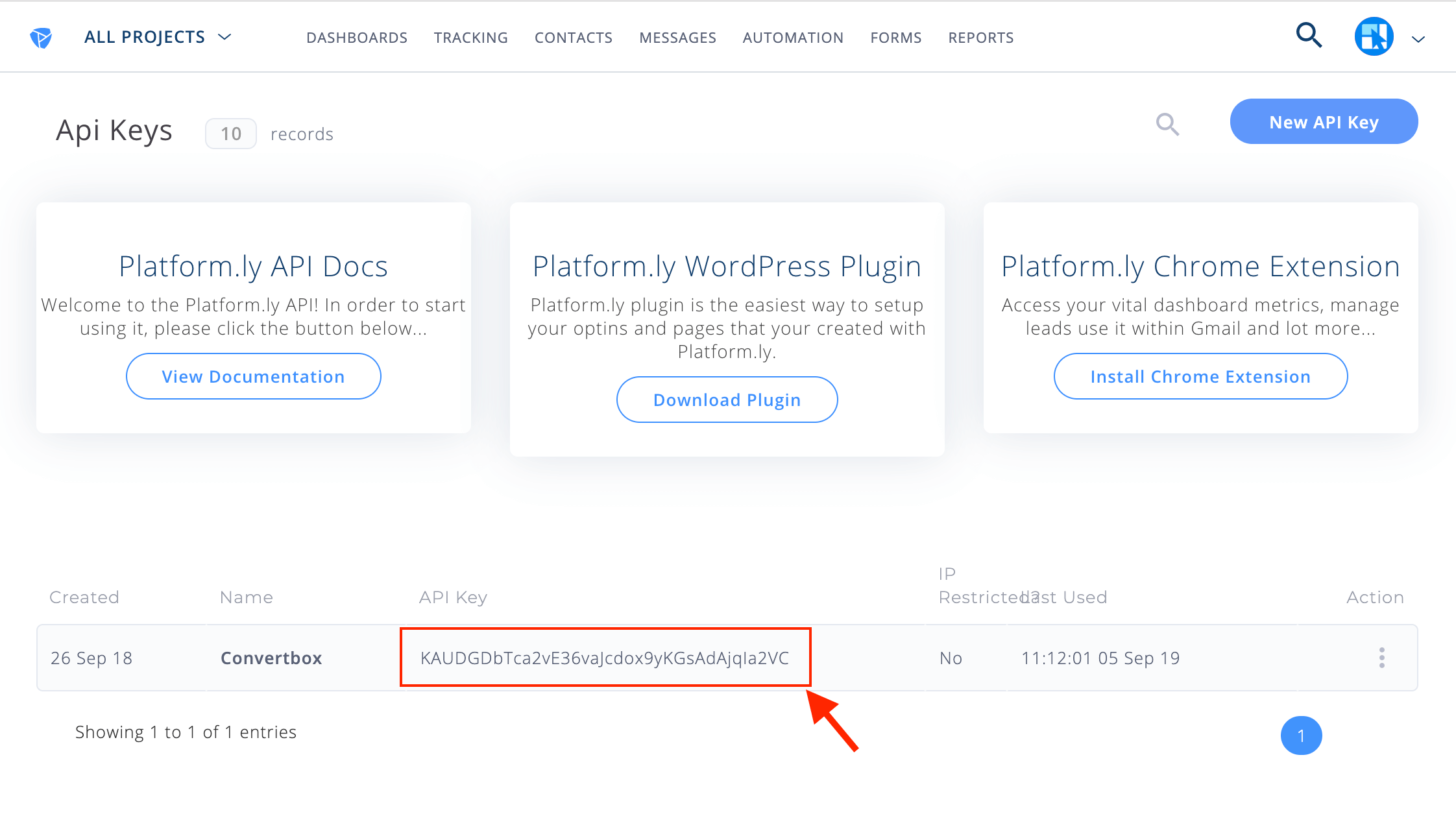Go to DASHBOARDS menu

(357, 38)
